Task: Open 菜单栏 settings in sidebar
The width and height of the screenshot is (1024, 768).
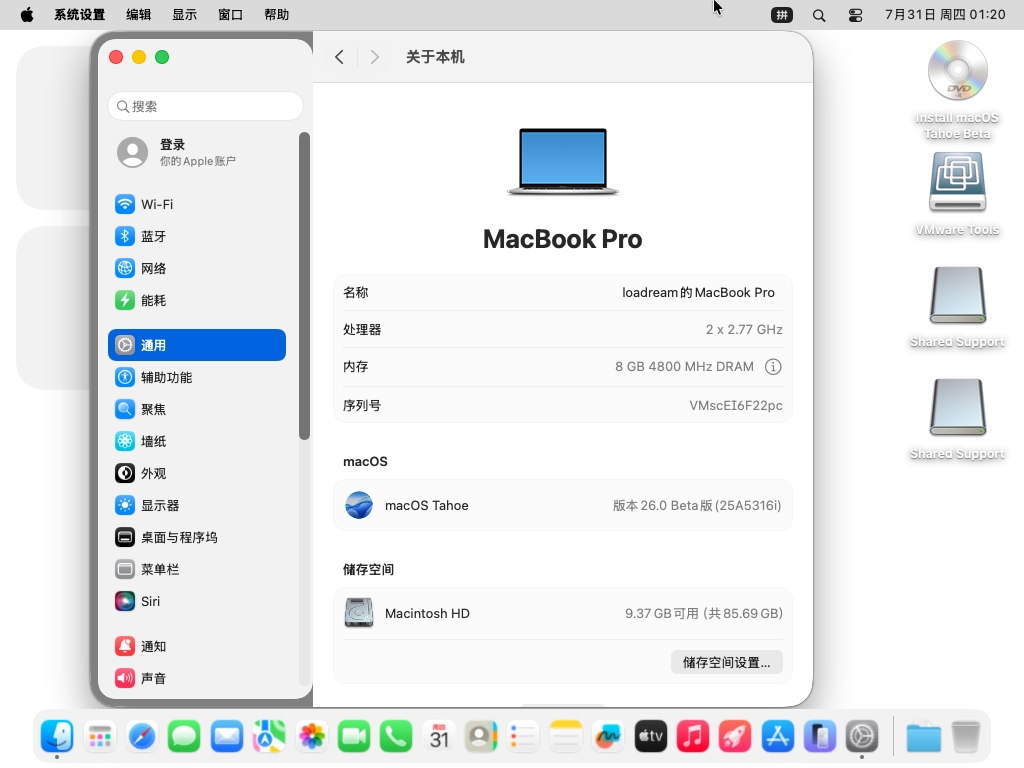Action: tap(197, 569)
